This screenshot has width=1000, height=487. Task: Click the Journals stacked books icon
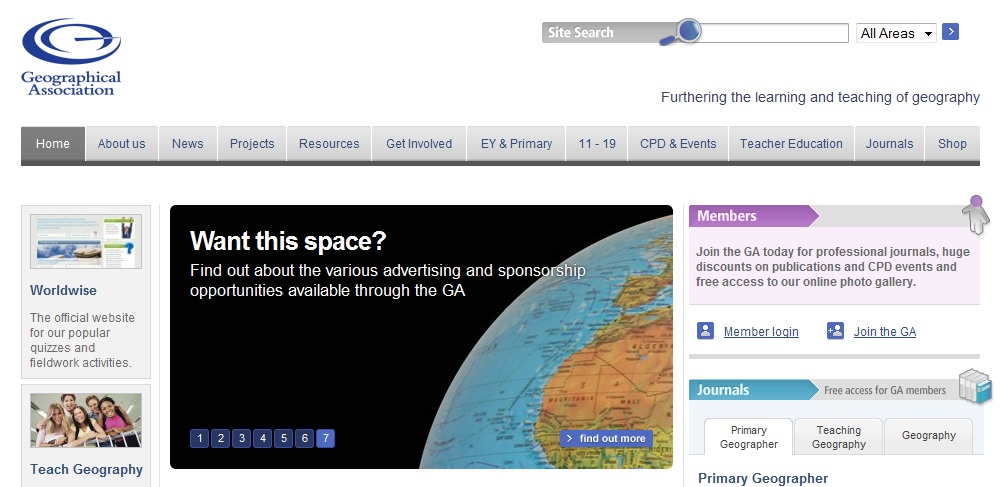pos(974,386)
